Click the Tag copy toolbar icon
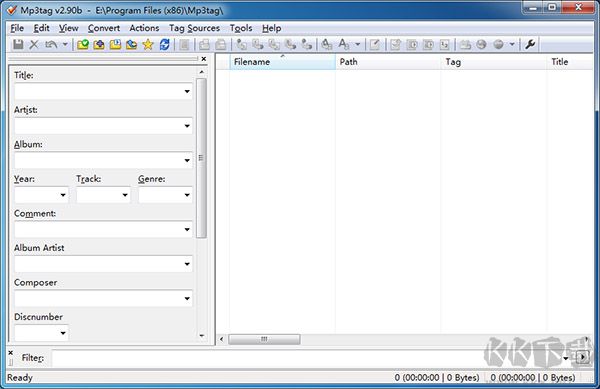 pos(204,44)
